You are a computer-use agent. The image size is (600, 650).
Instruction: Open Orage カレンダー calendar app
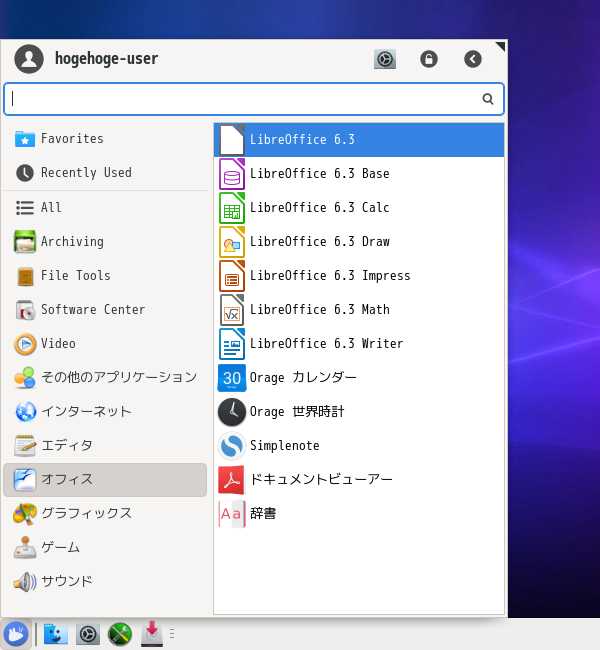(359, 378)
